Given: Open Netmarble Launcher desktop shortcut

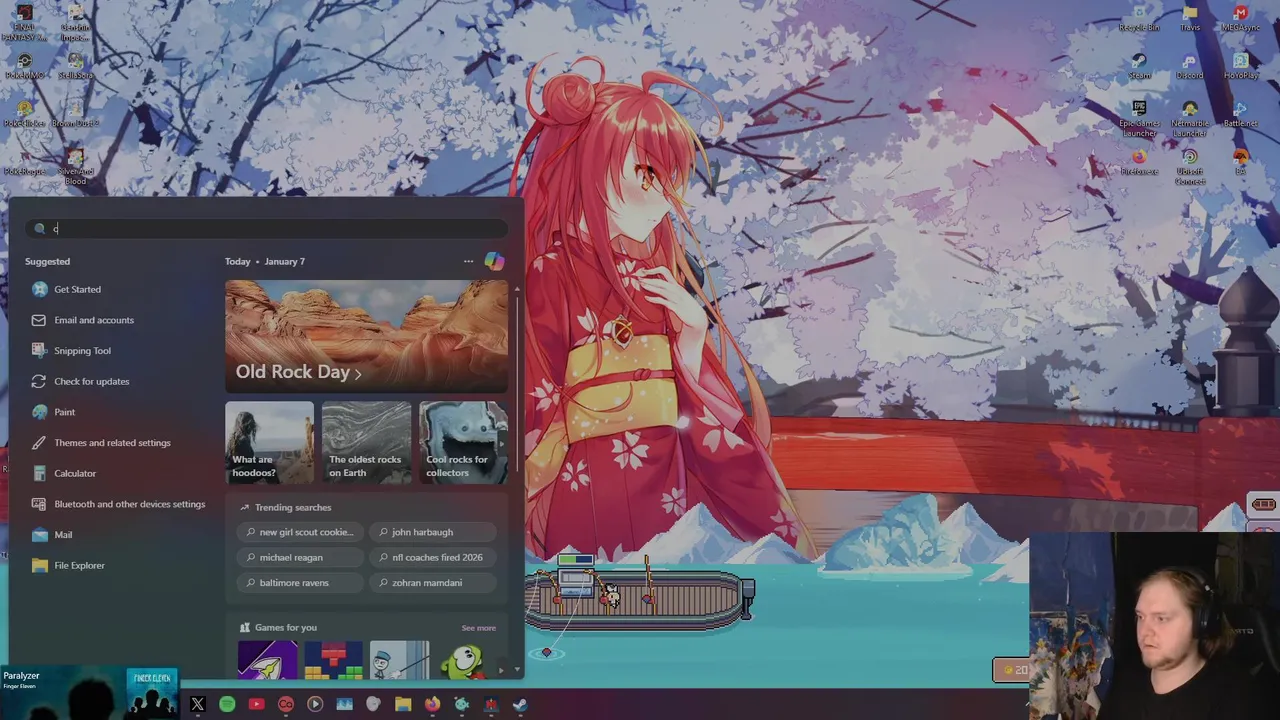Looking at the screenshot, I should click(x=1189, y=118).
